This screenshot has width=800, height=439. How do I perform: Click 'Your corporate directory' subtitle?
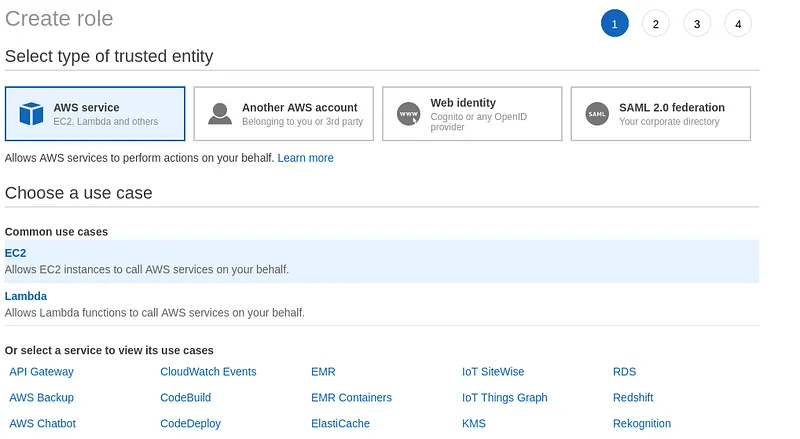669,121
